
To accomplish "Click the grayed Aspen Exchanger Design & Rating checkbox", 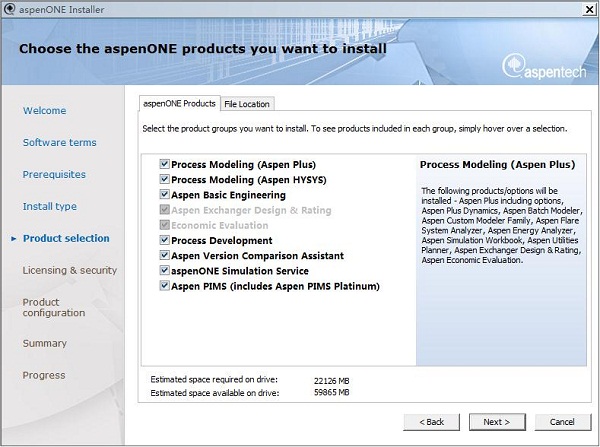I will pyautogui.click(x=164, y=210).
